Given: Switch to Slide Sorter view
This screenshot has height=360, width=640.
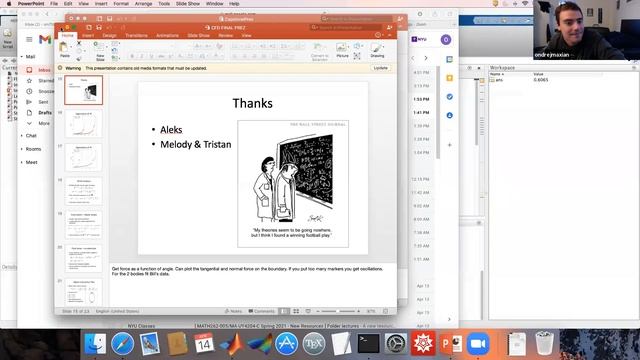Looking at the screenshot, I should [296, 311].
